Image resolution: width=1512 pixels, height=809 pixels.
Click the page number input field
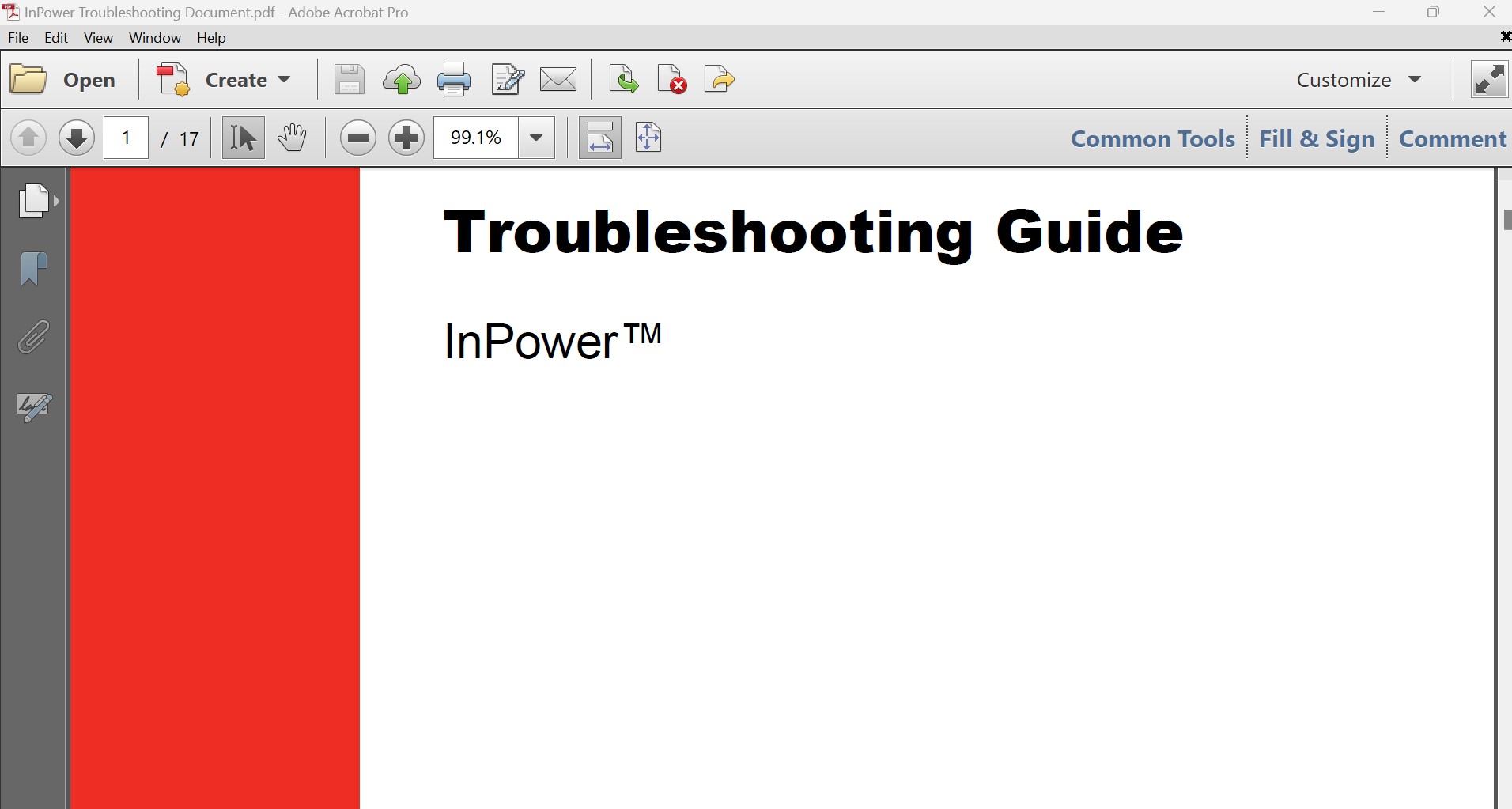[127, 138]
